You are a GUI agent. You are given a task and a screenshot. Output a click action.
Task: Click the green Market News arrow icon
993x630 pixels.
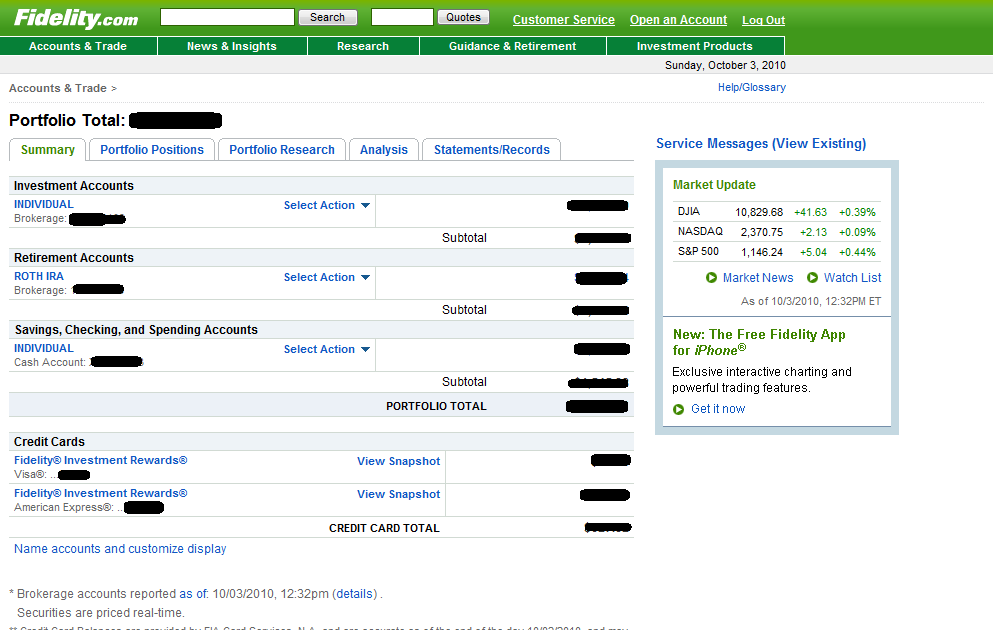click(711, 278)
